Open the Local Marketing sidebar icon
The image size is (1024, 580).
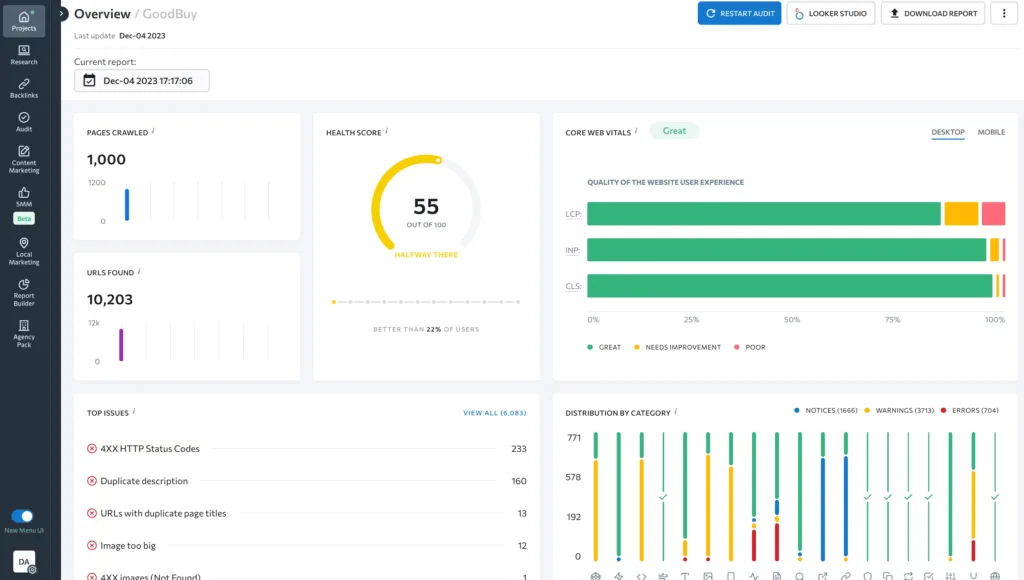[23, 248]
